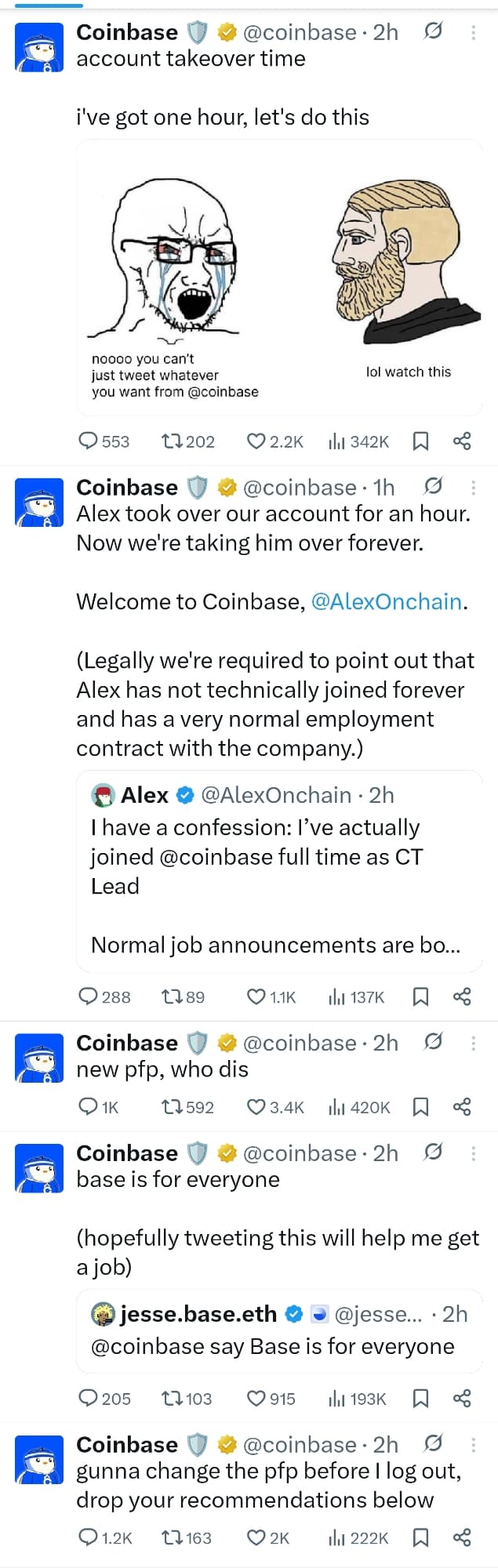Open more options on 'new pfp' tweet
This screenshot has width=498, height=1568.
473,1043
